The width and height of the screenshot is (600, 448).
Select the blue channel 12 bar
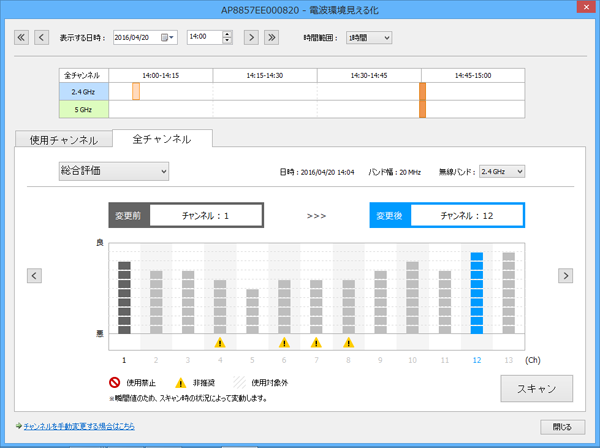pos(477,293)
